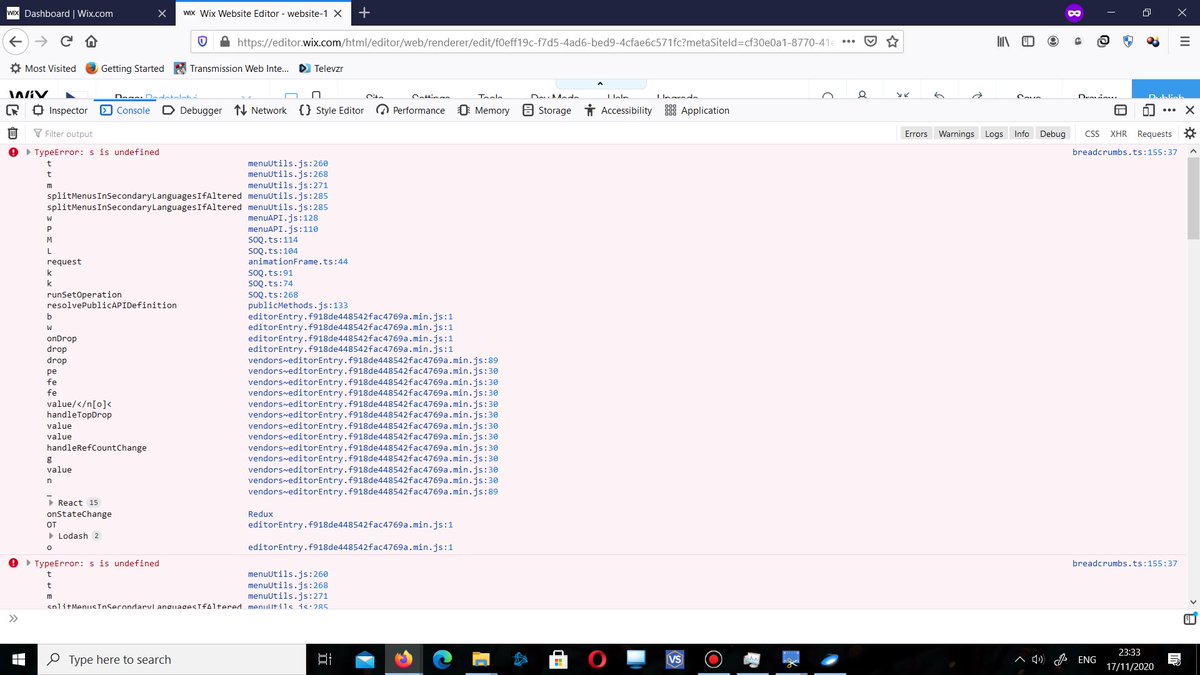
Task: Show the Firefox sidebars icon
Action: click(1027, 42)
